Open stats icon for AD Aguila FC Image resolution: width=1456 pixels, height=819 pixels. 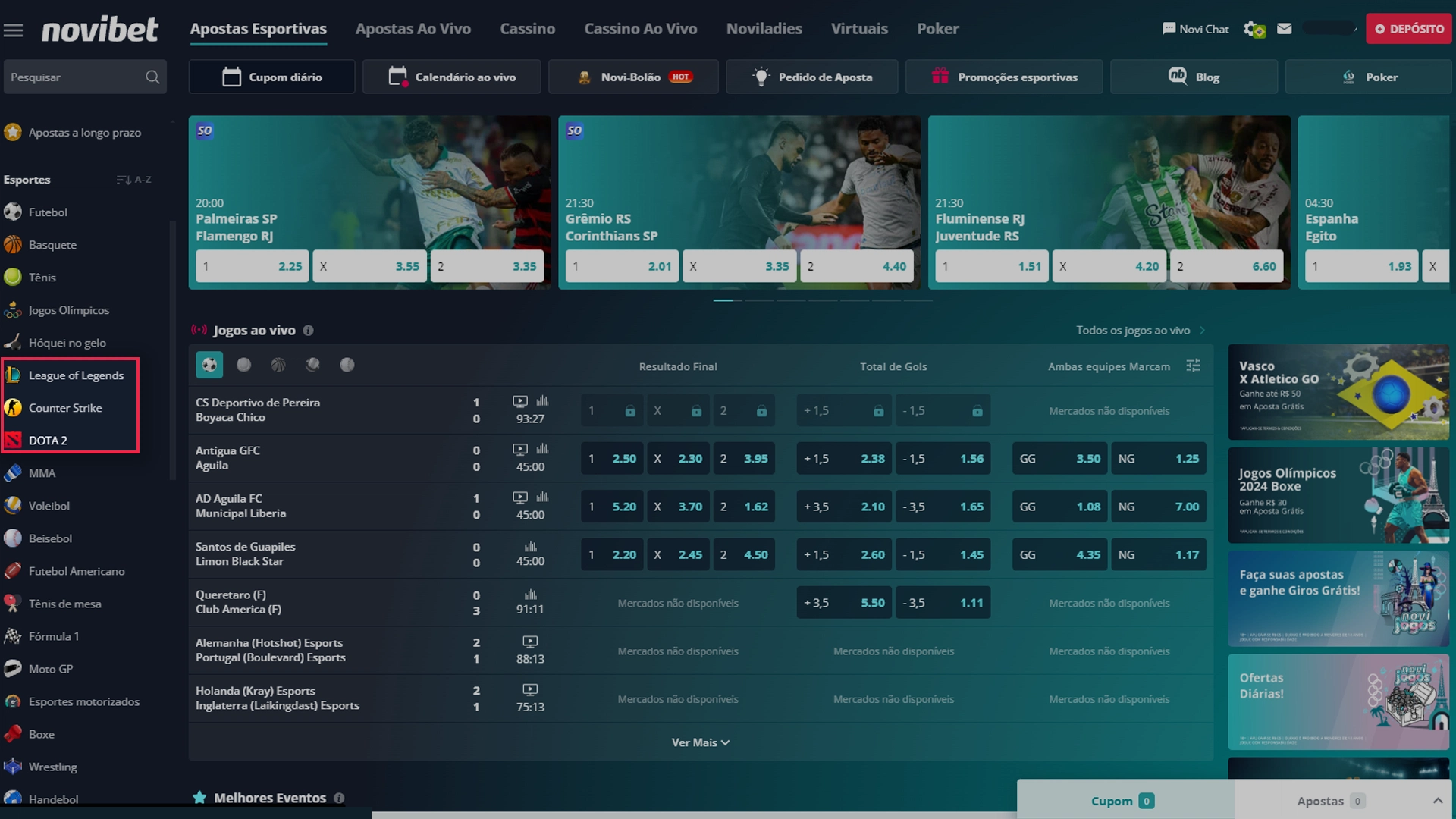(x=542, y=497)
